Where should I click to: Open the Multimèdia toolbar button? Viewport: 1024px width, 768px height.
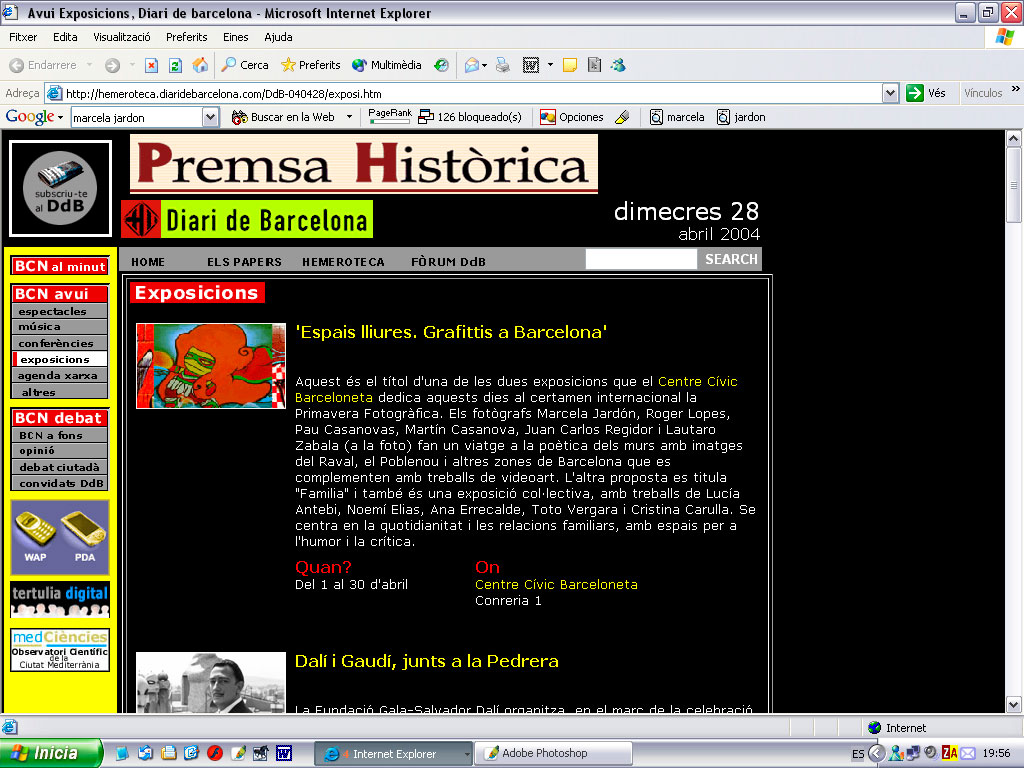[x=387, y=65]
